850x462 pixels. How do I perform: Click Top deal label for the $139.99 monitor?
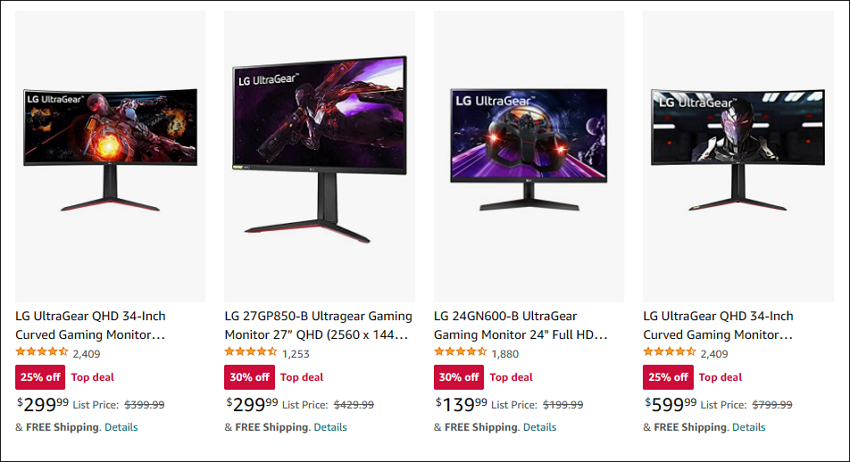tap(511, 377)
